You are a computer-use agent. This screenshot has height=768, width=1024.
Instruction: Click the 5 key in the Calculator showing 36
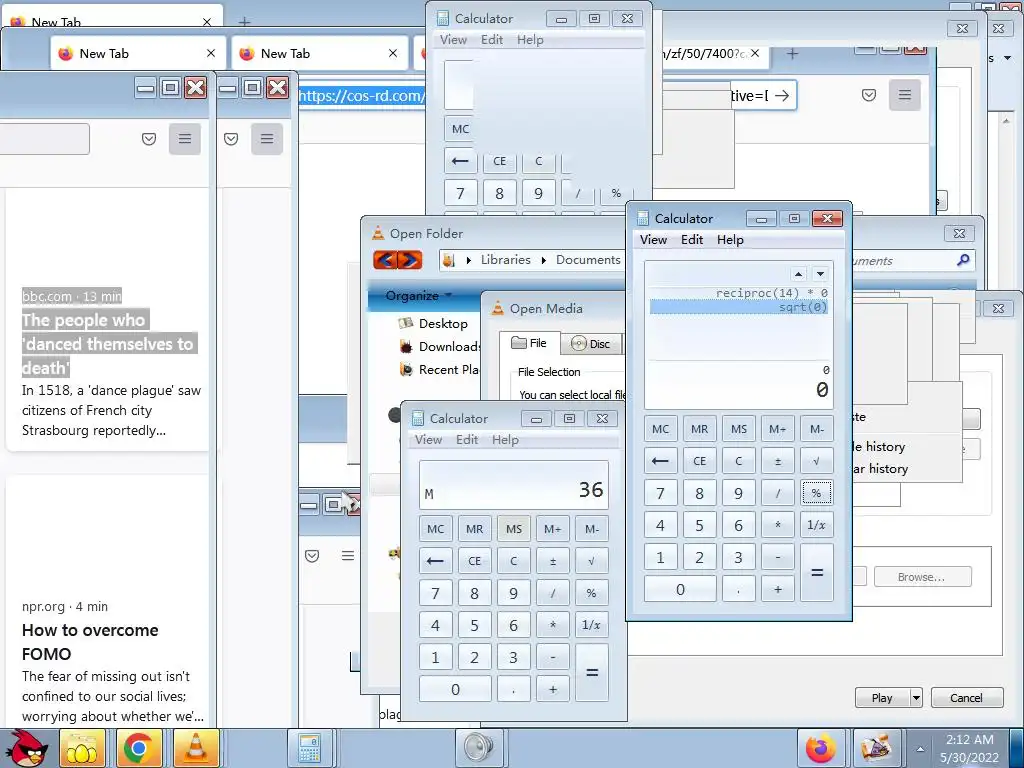[x=475, y=625]
